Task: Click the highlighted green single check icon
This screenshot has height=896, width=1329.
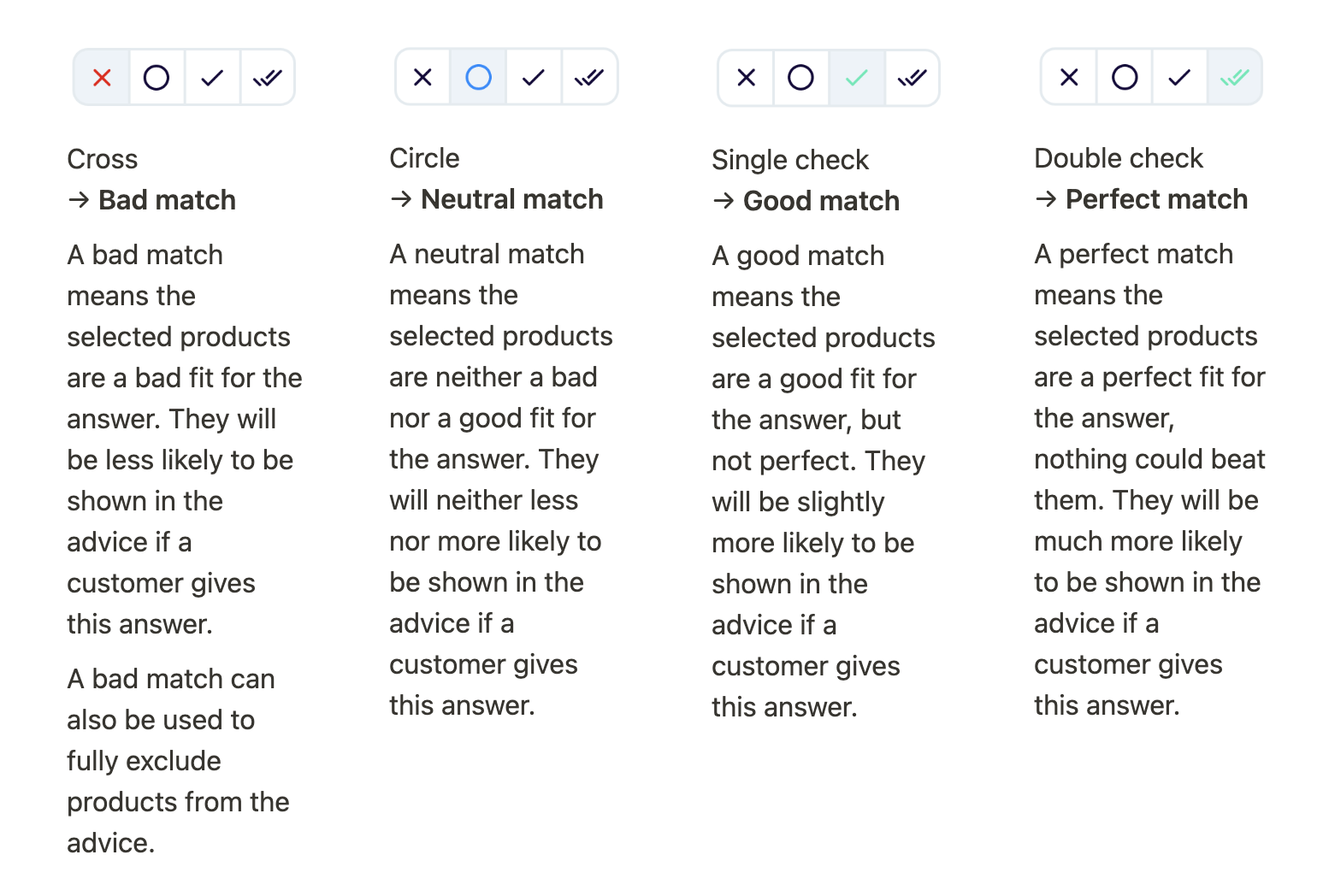Action: click(857, 78)
